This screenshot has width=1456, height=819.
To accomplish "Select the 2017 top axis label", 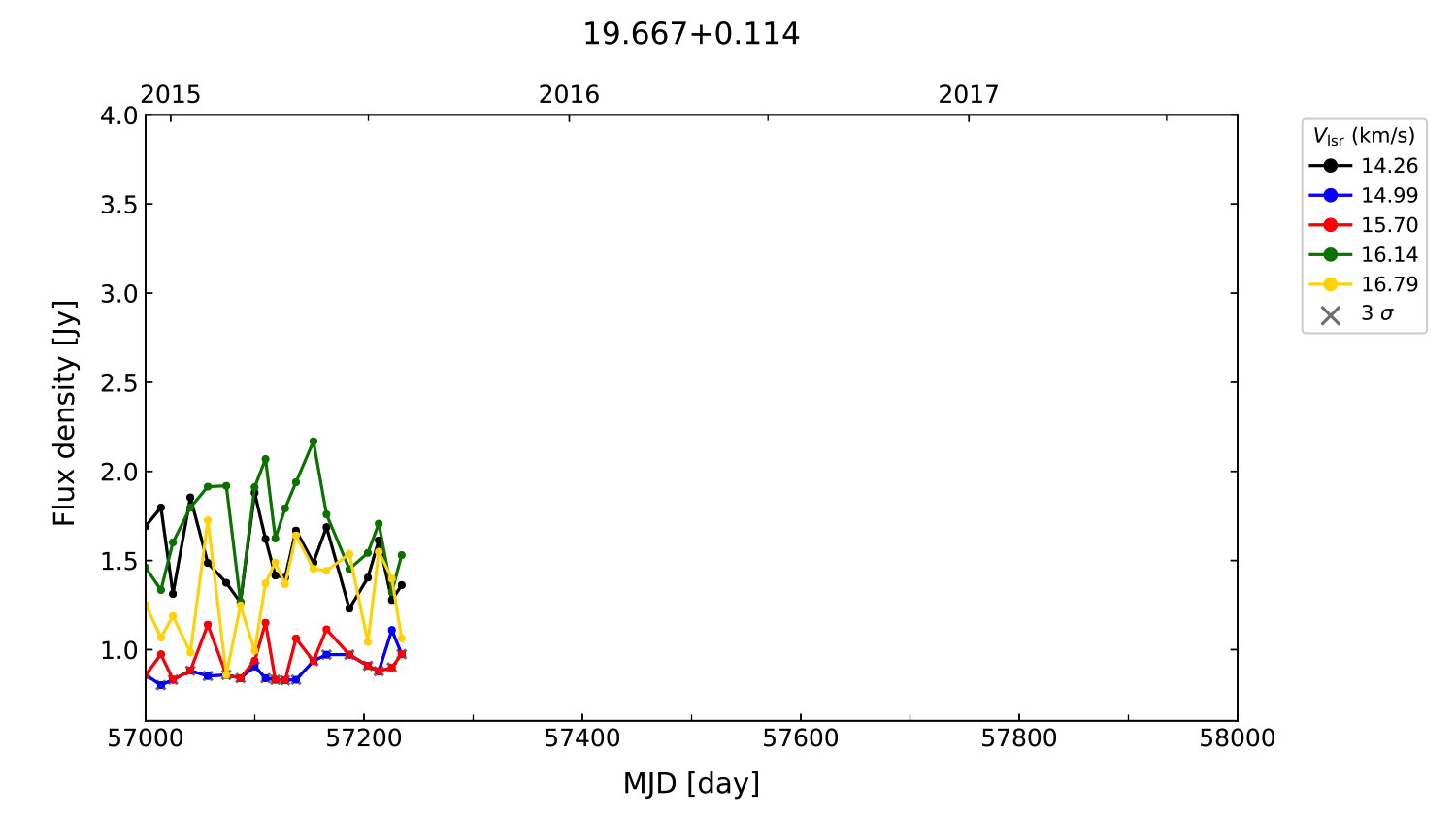I will 968,94.
